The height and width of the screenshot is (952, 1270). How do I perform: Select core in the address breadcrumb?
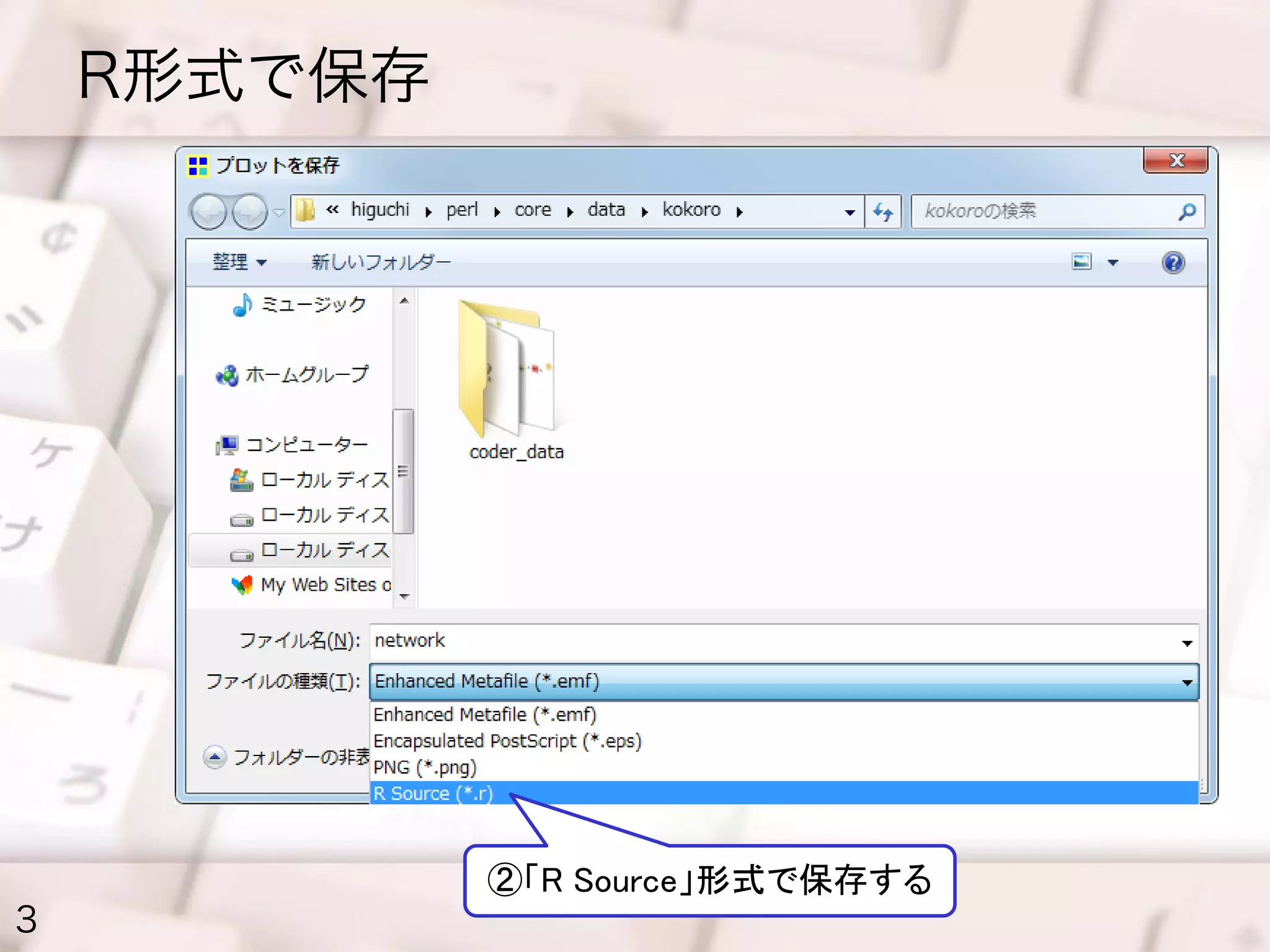pos(533,210)
